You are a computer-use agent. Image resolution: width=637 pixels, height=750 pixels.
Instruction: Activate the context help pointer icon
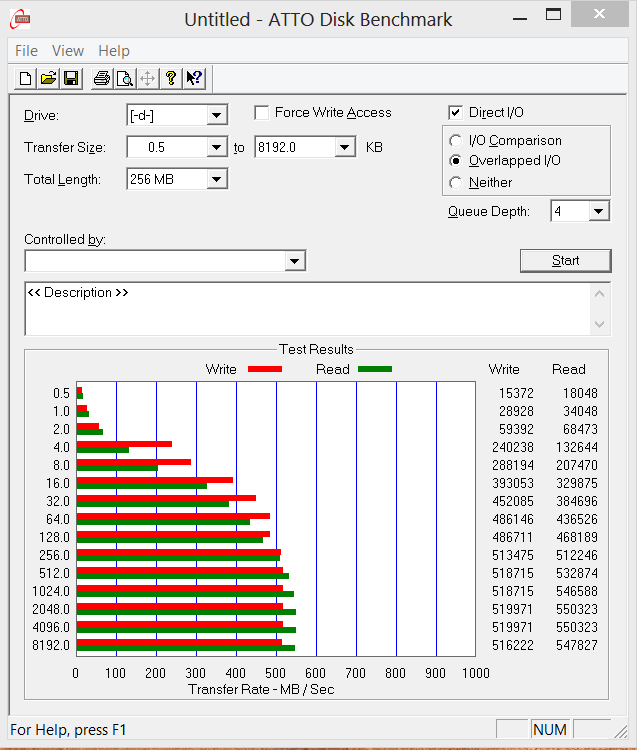194,78
